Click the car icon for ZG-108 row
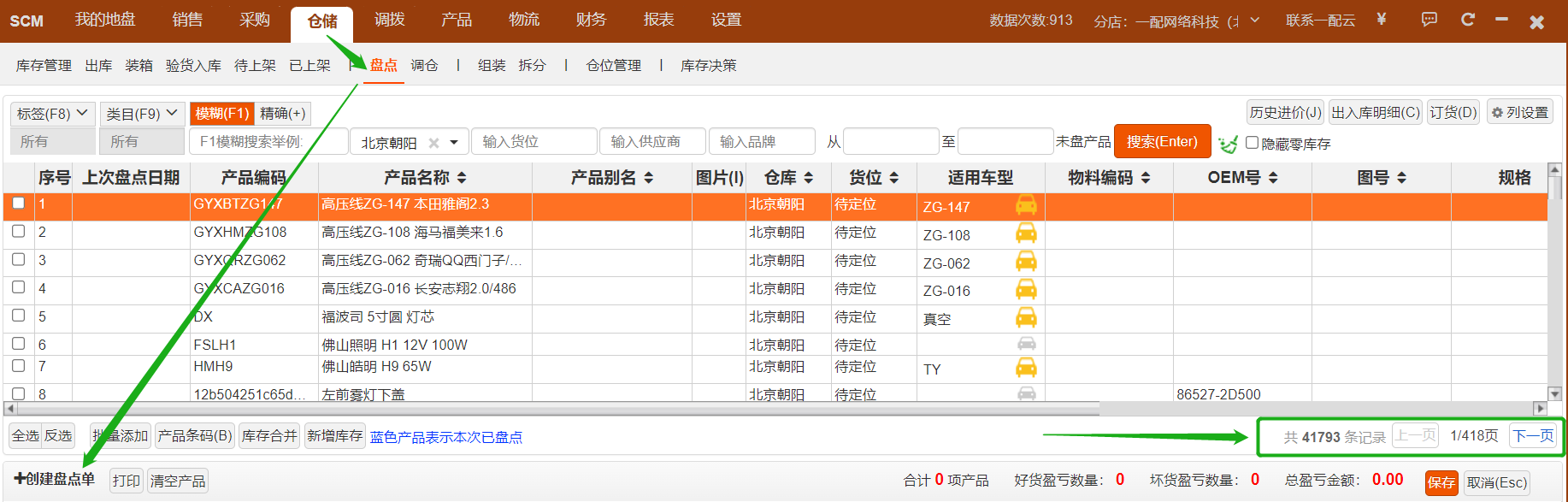 (x=1026, y=233)
